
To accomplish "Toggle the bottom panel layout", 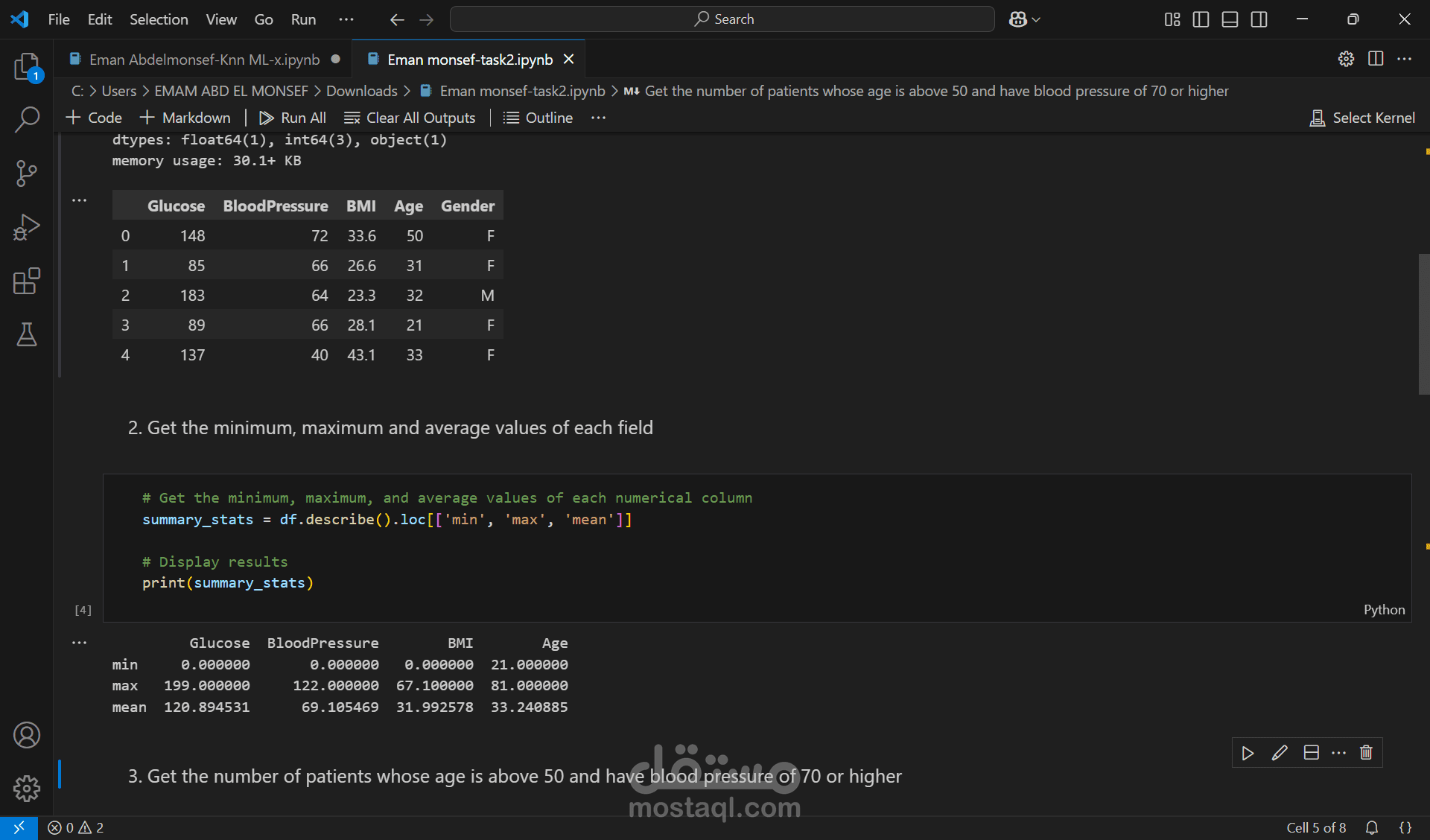I will [x=1230, y=19].
